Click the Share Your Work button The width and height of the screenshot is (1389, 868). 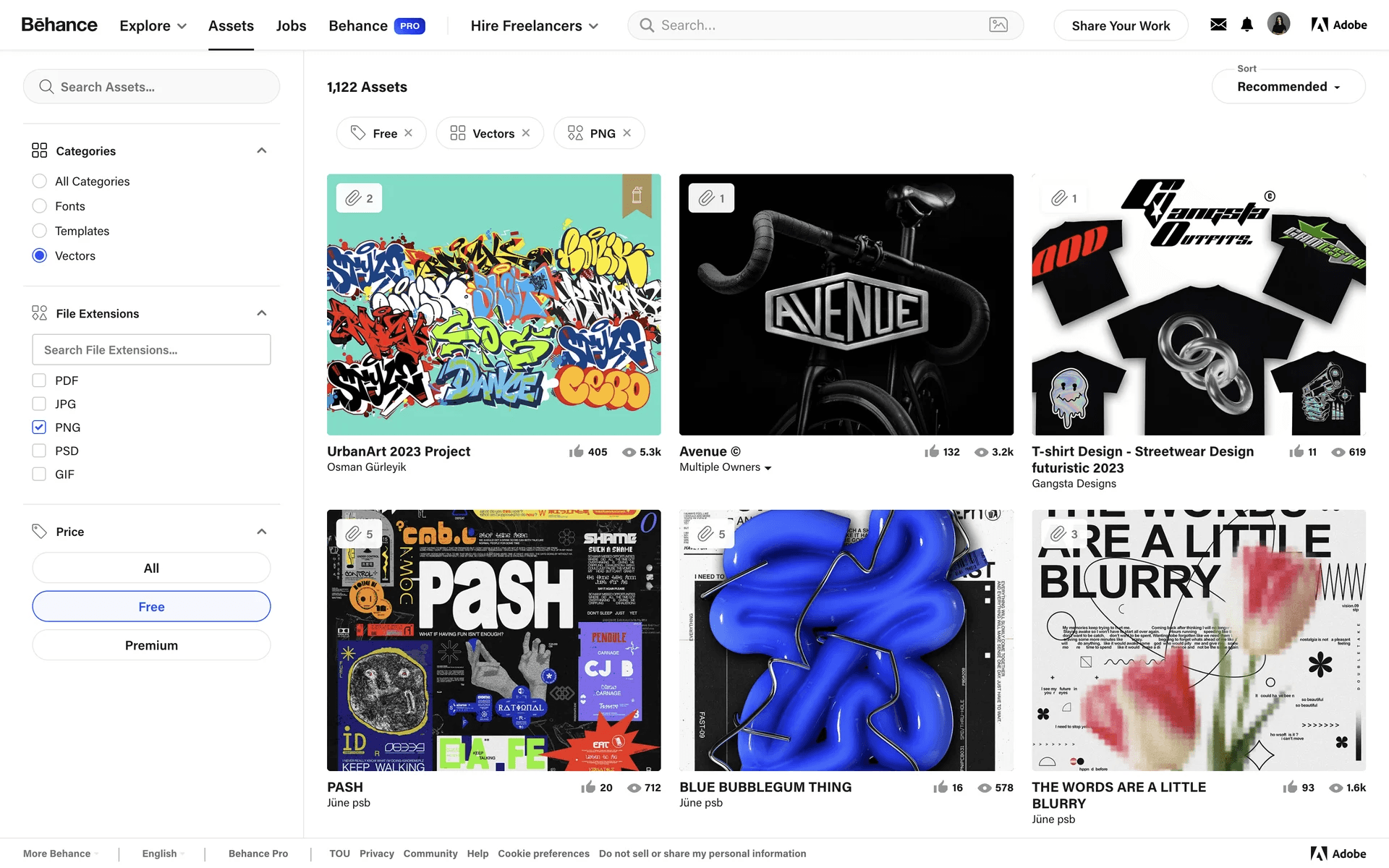click(x=1121, y=26)
